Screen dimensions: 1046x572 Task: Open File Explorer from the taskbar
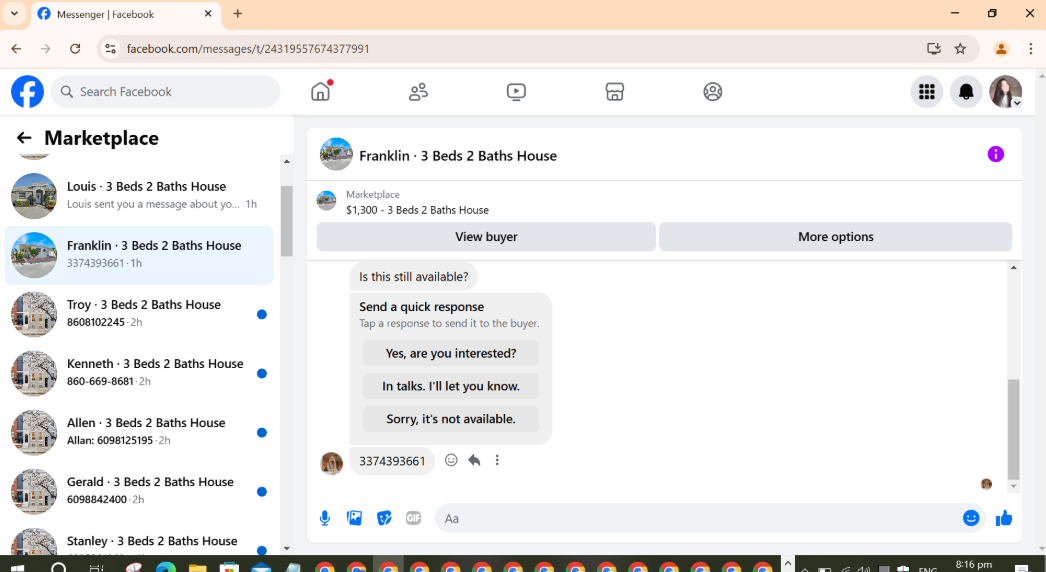(197, 567)
